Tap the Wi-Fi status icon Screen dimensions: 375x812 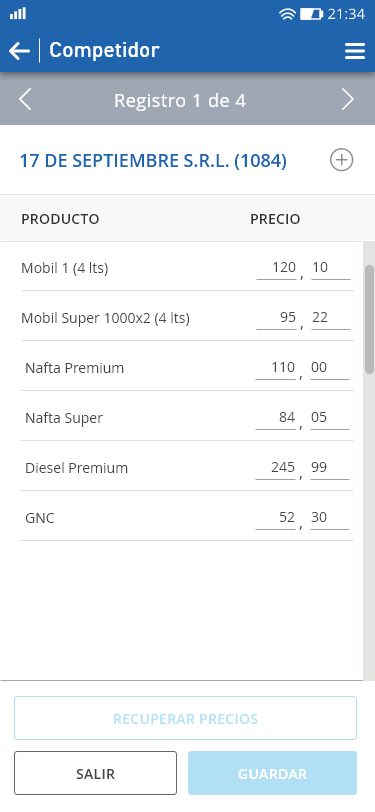pyautogui.click(x=286, y=14)
